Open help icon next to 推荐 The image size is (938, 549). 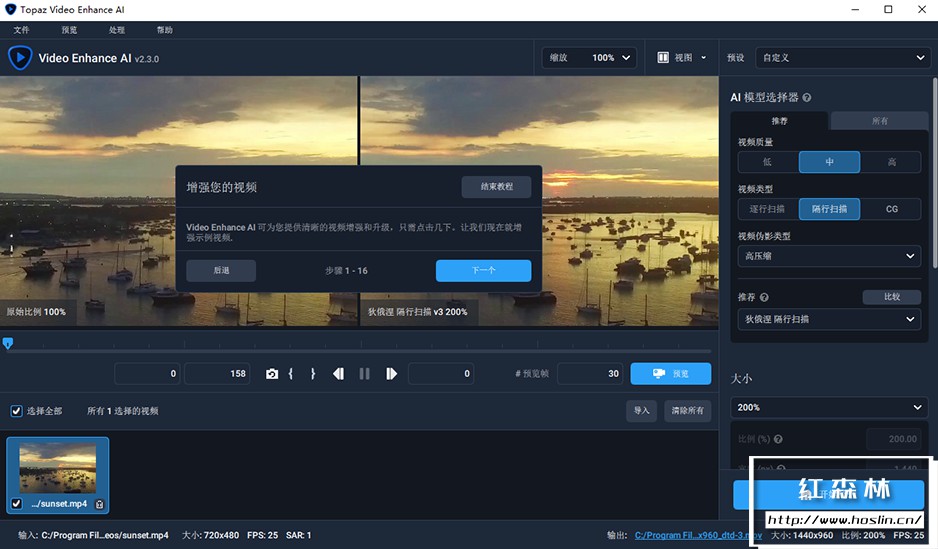coord(764,297)
